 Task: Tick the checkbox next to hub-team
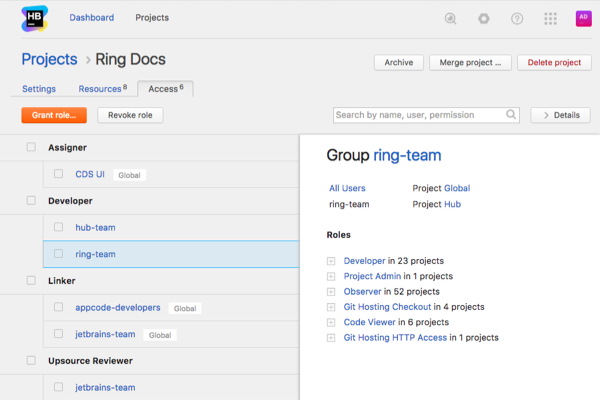tap(59, 227)
